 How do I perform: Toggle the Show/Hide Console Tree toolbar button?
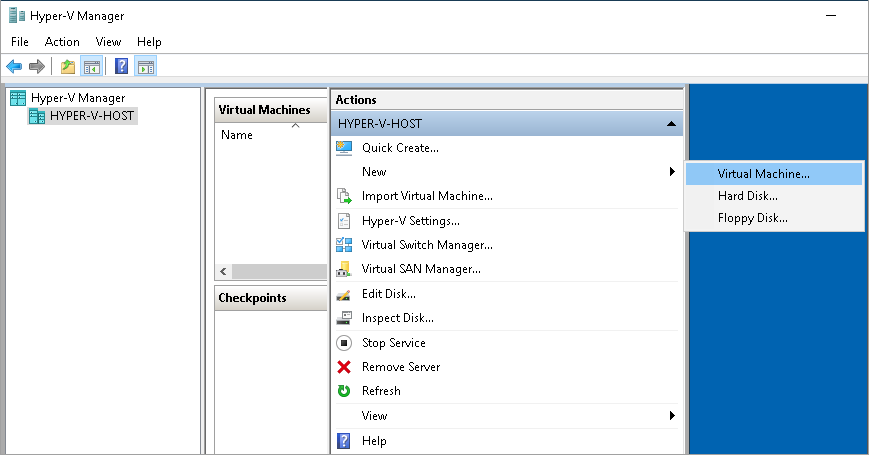92,67
